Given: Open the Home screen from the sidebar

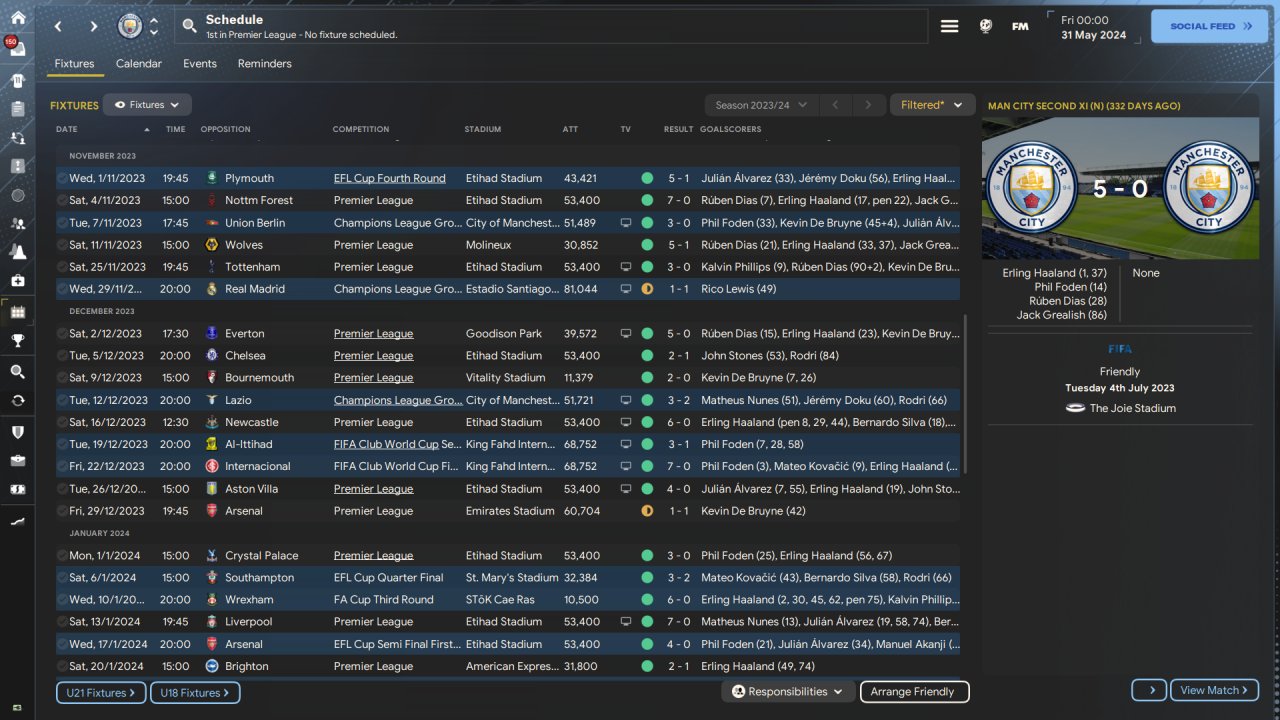Looking at the screenshot, I should 17,17.
